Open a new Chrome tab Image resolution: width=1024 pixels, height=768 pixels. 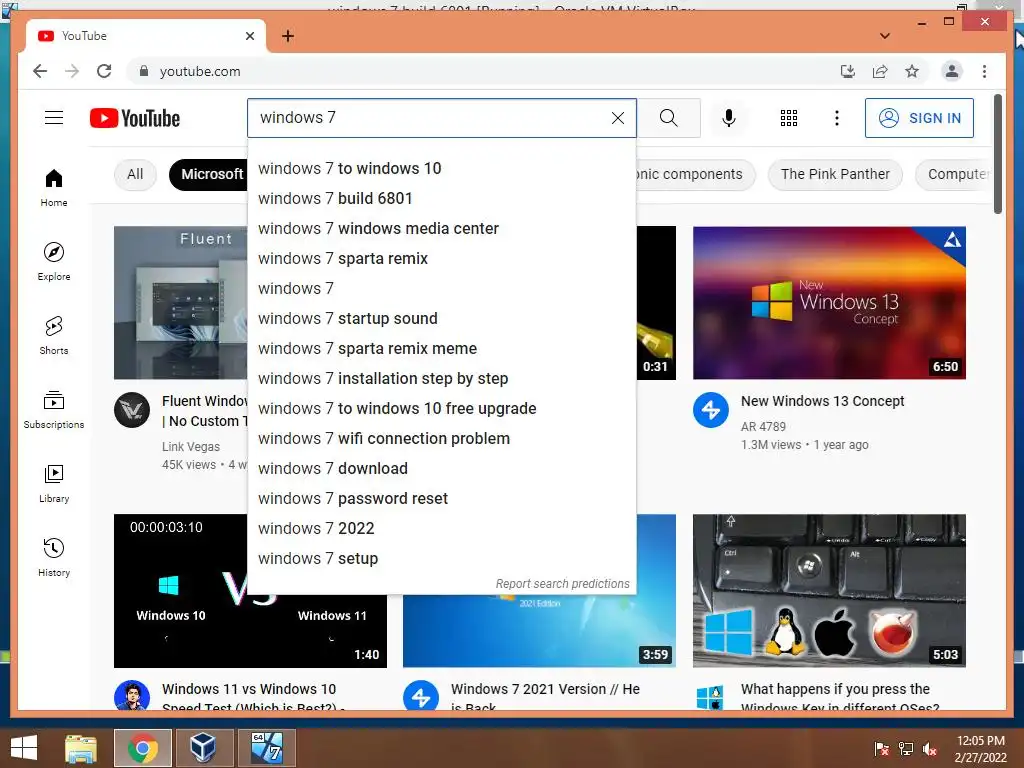click(x=287, y=36)
